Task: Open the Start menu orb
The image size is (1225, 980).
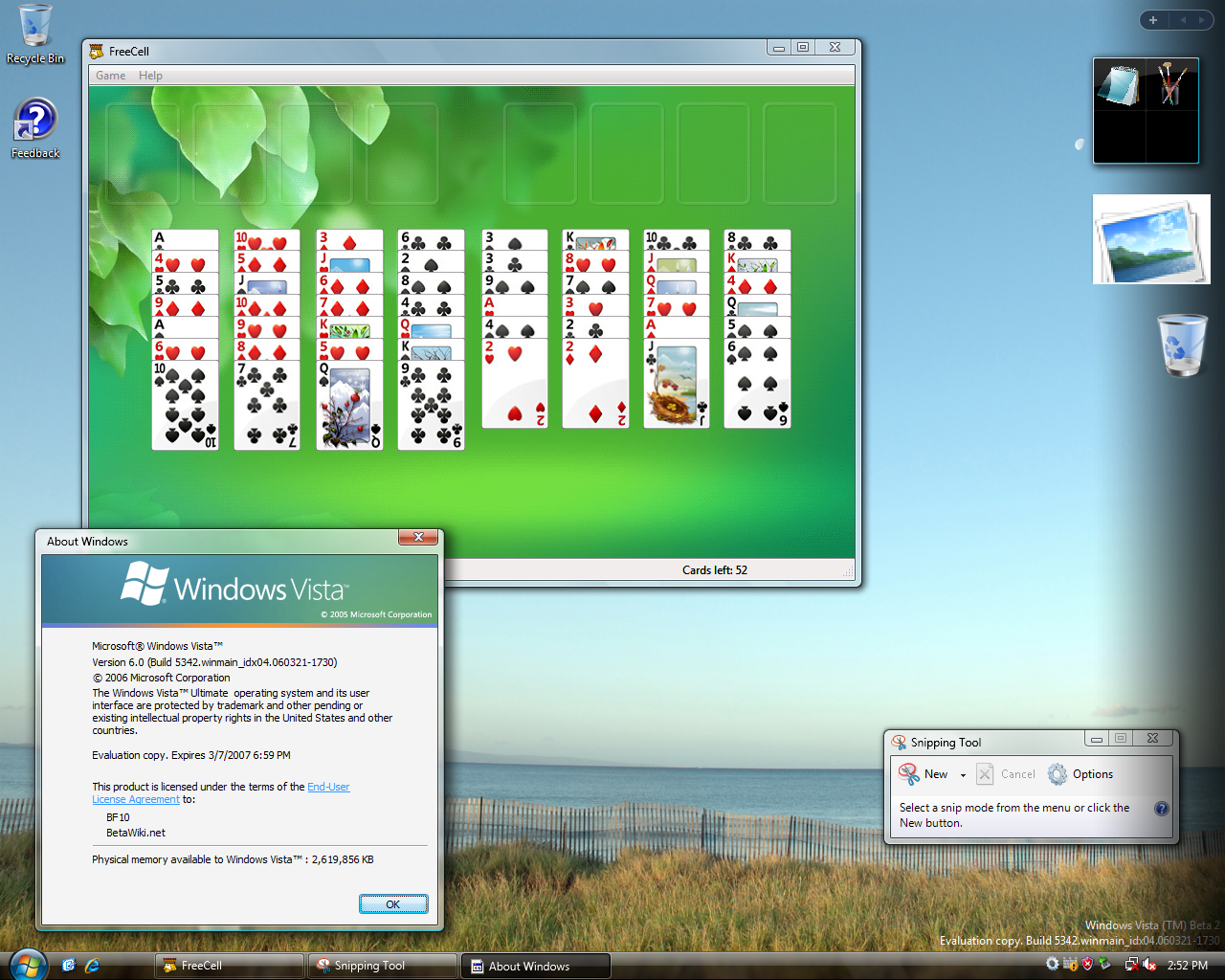Action: point(27,965)
